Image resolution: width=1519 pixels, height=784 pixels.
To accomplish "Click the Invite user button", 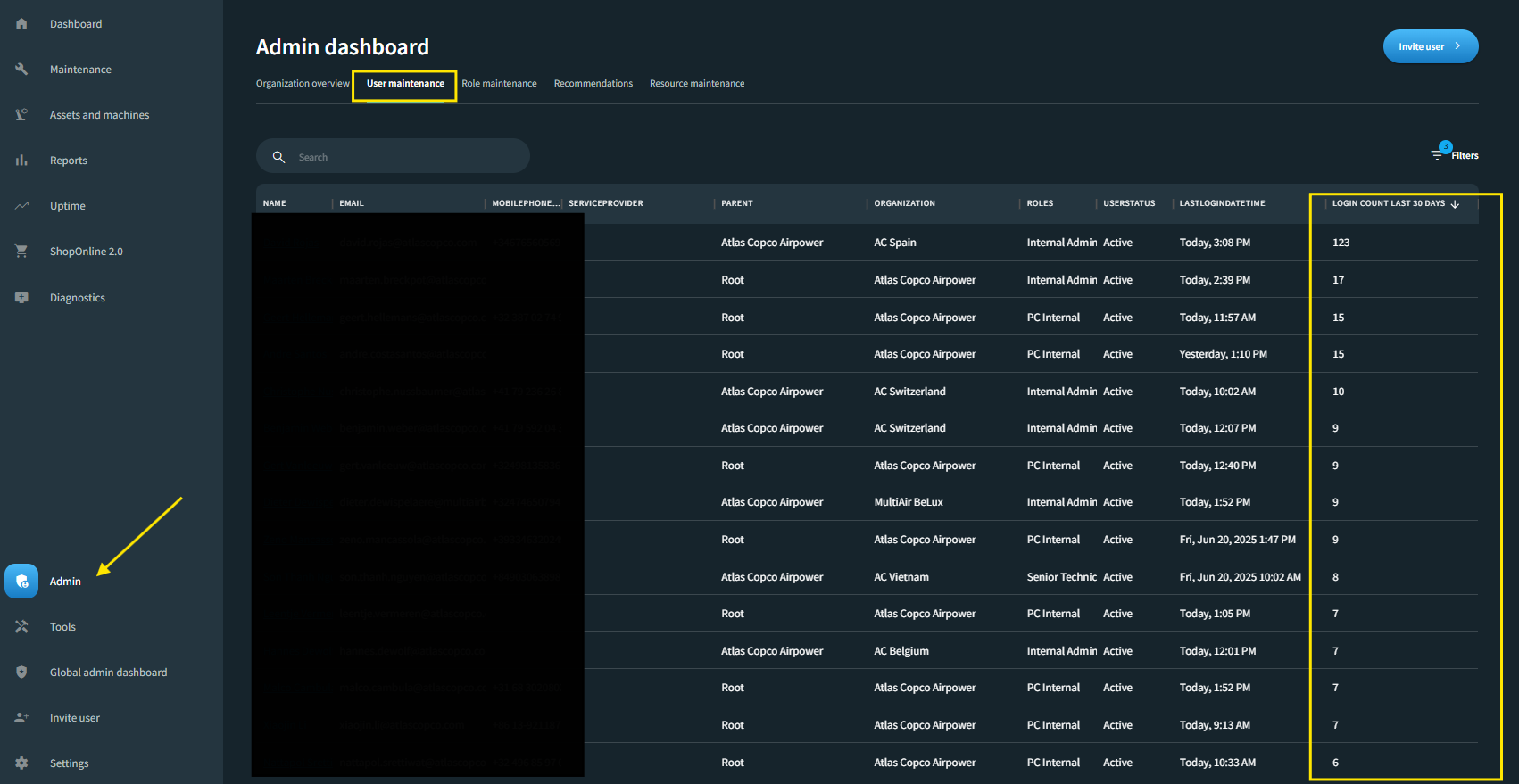I will click(1431, 46).
